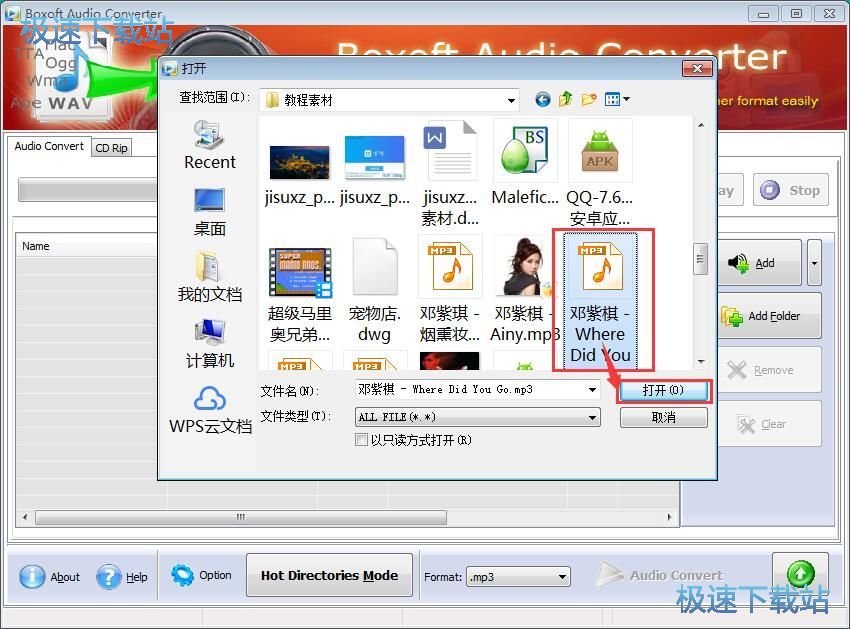Click dialog file list scroll-down arrow
This screenshot has height=629, width=850.
click(x=701, y=361)
